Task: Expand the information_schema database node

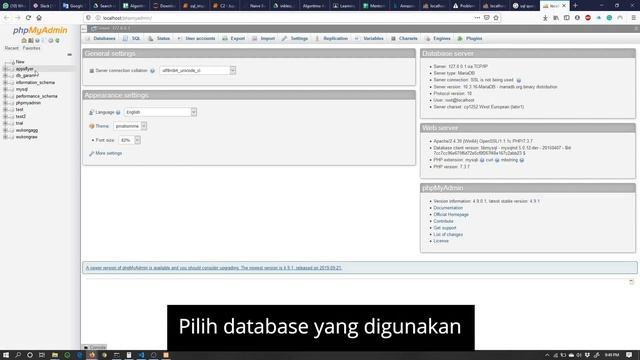Action: tap(5, 82)
